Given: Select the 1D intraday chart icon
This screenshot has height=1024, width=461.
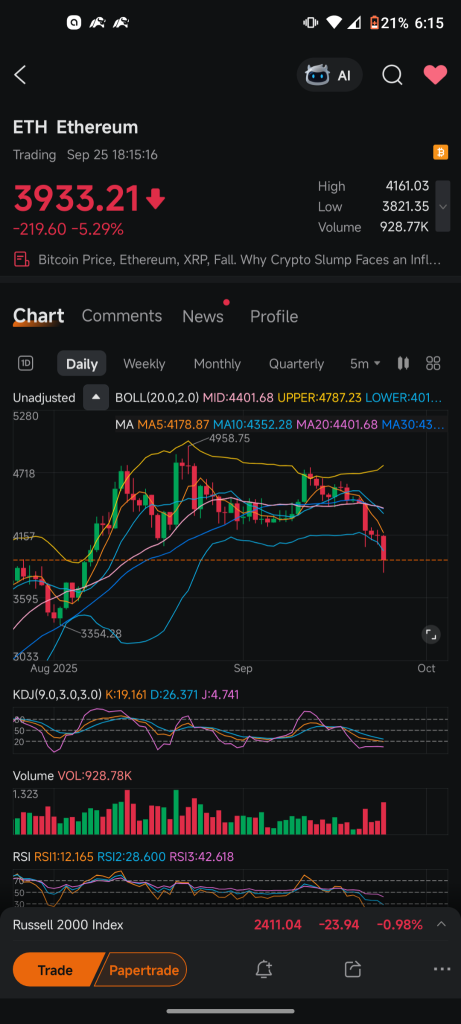Looking at the screenshot, I should 25,364.
